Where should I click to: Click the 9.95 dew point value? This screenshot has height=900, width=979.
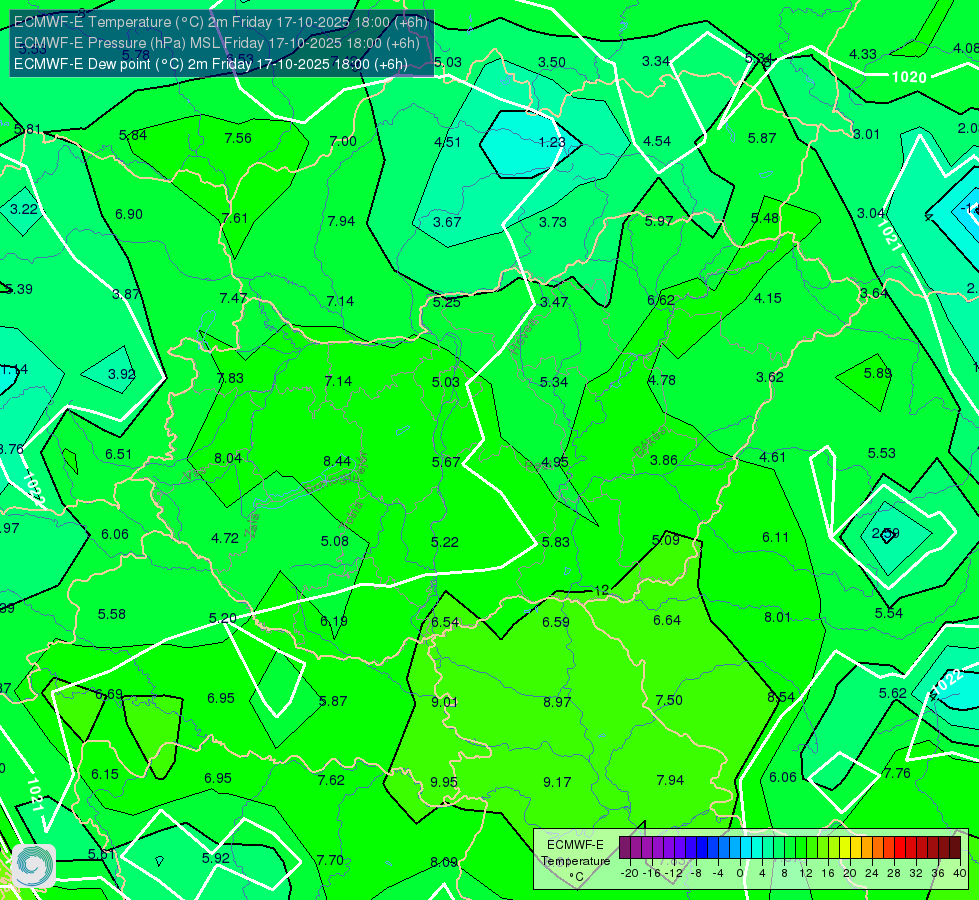[x=444, y=782]
